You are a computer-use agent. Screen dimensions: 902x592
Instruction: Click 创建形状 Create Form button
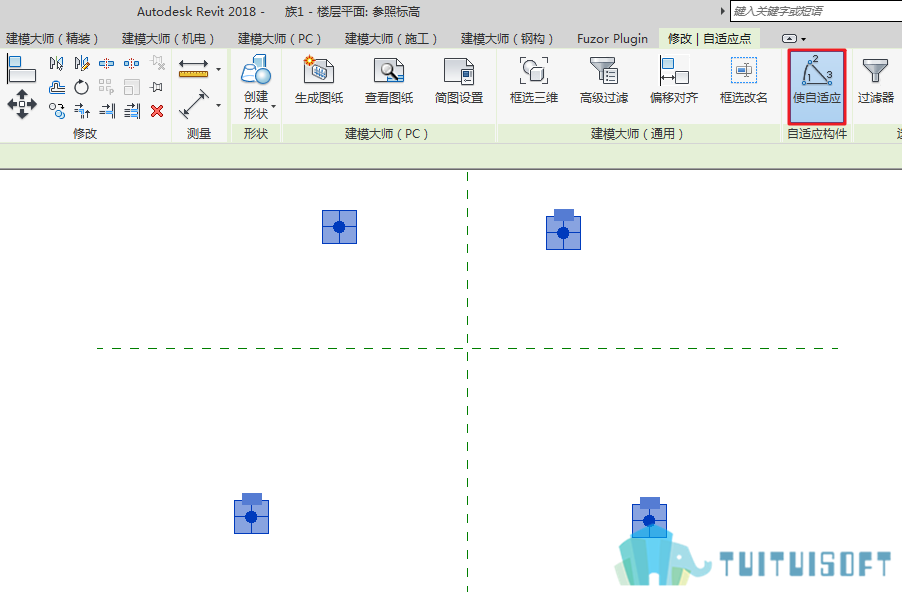pyautogui.click(x=256, y=86)
